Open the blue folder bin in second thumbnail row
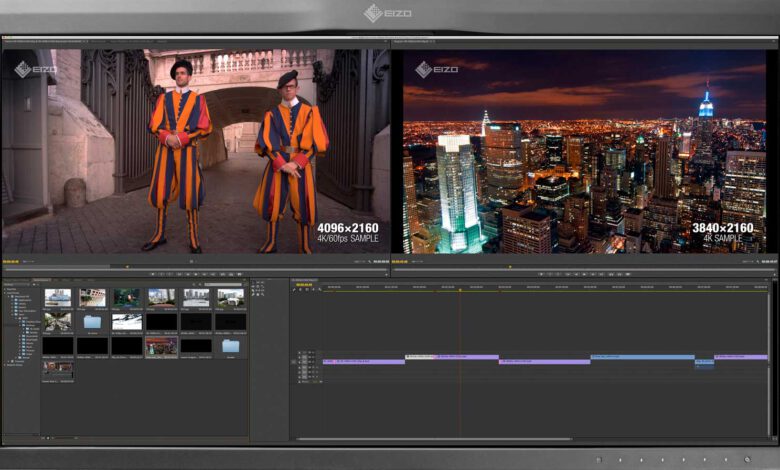The width and height of the screenshot is (780, 470). pyautogui.click(x=92, y=322)
